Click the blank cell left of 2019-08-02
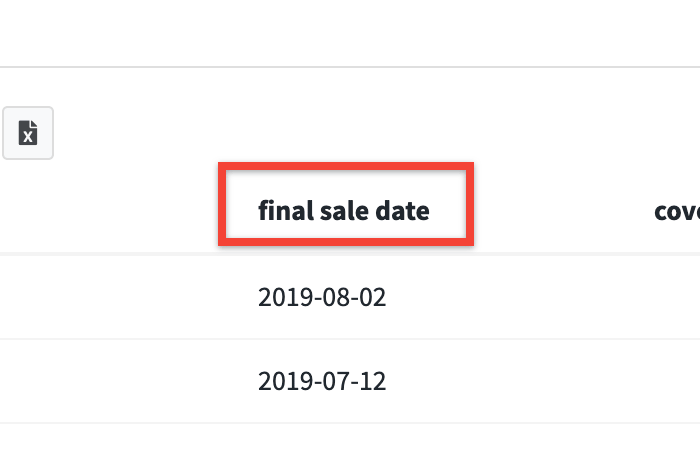The height and width of the screenshot is (450, 700). (110, 297)
